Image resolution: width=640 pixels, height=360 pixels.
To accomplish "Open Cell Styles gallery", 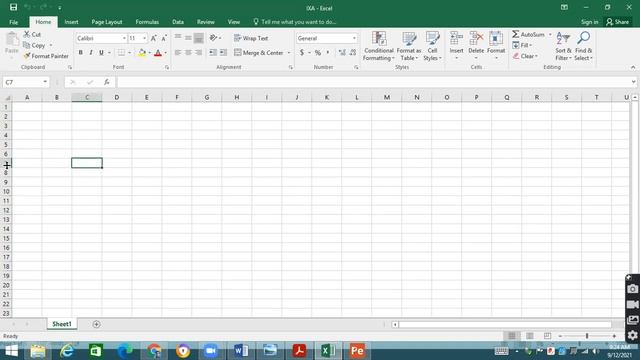I will (x=432, y=46).
